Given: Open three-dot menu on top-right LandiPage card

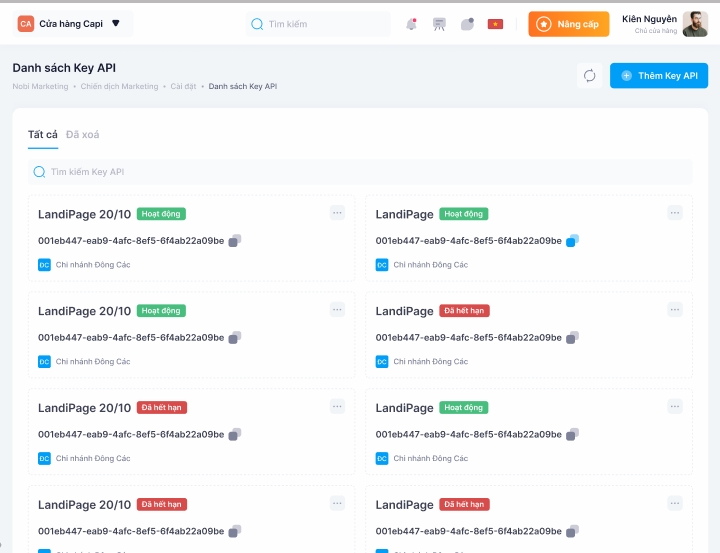Looking at the screenshot, I should coord(675,213).
